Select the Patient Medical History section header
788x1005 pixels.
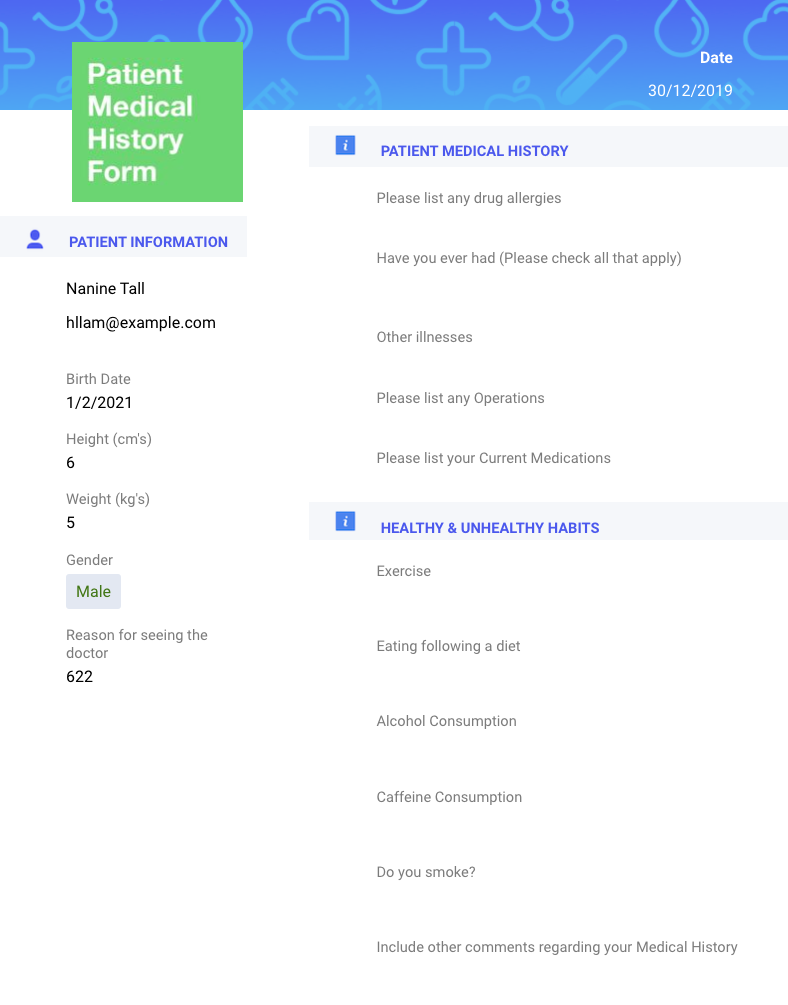tap(474, 151)
